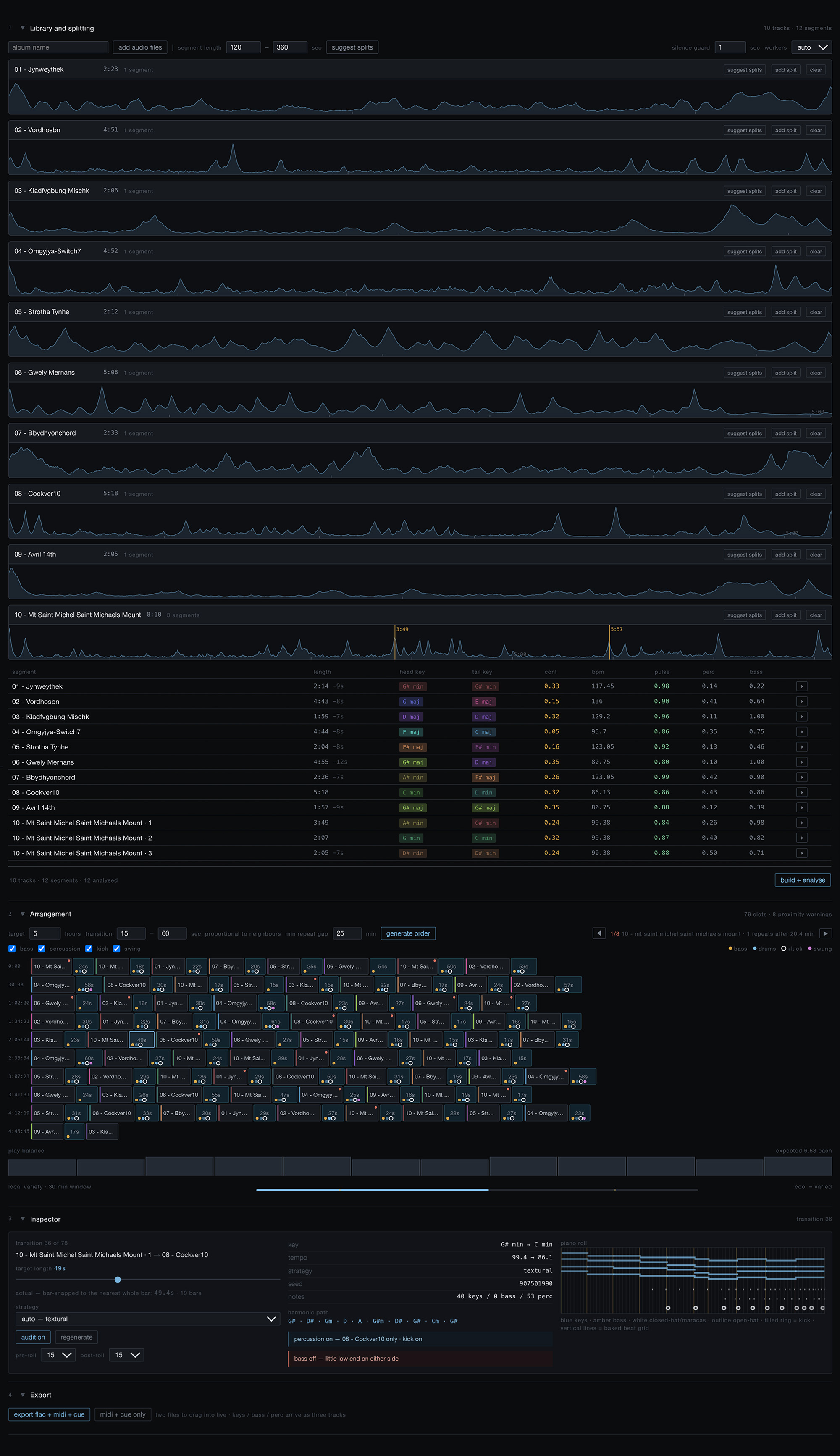This screenshot has width=840, height=1456.
Task: Click the silence guard field
Action: (x=730, y=47)
